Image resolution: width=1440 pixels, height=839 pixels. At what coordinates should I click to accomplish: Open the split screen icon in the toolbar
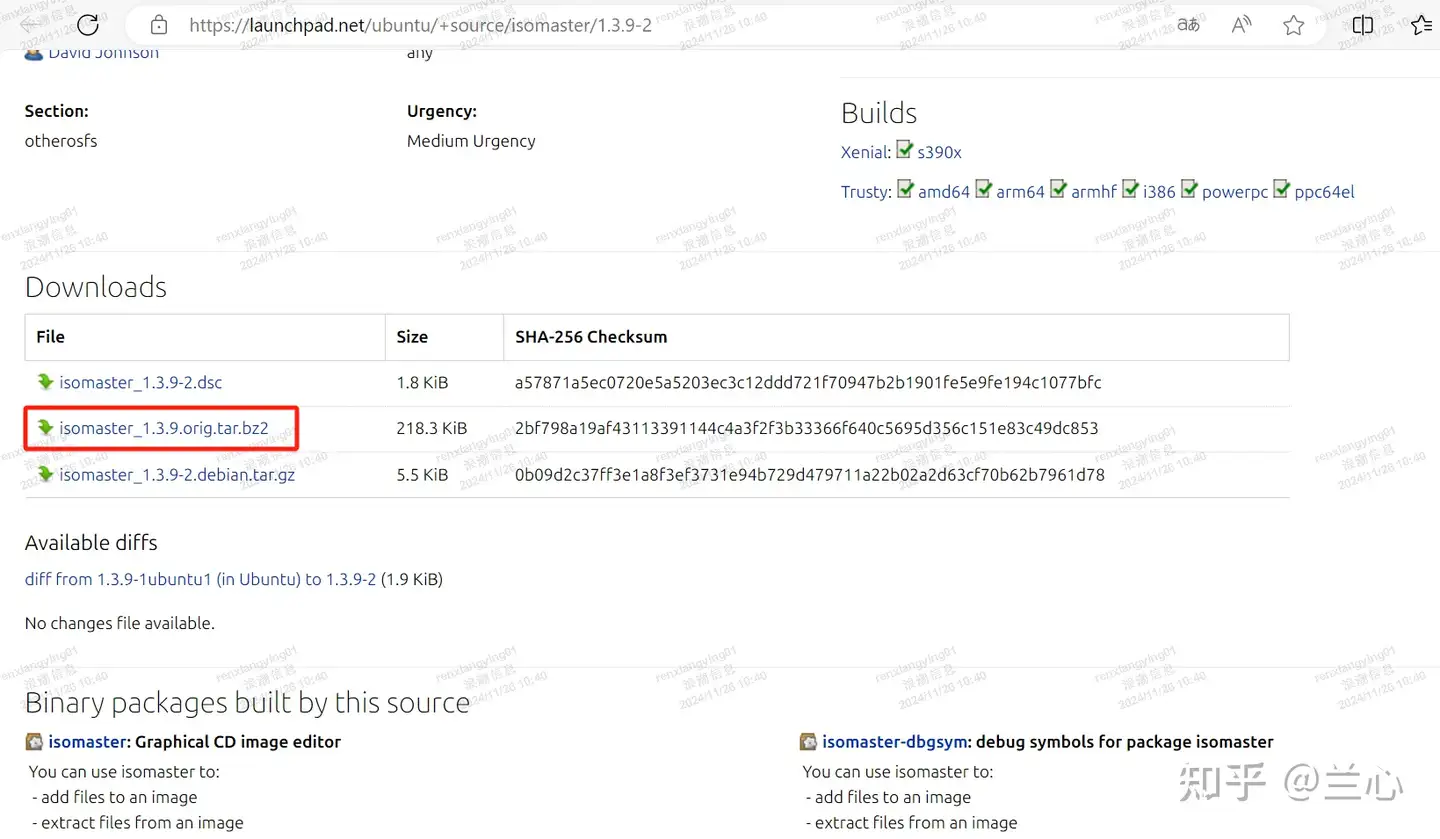(1362, 25)
